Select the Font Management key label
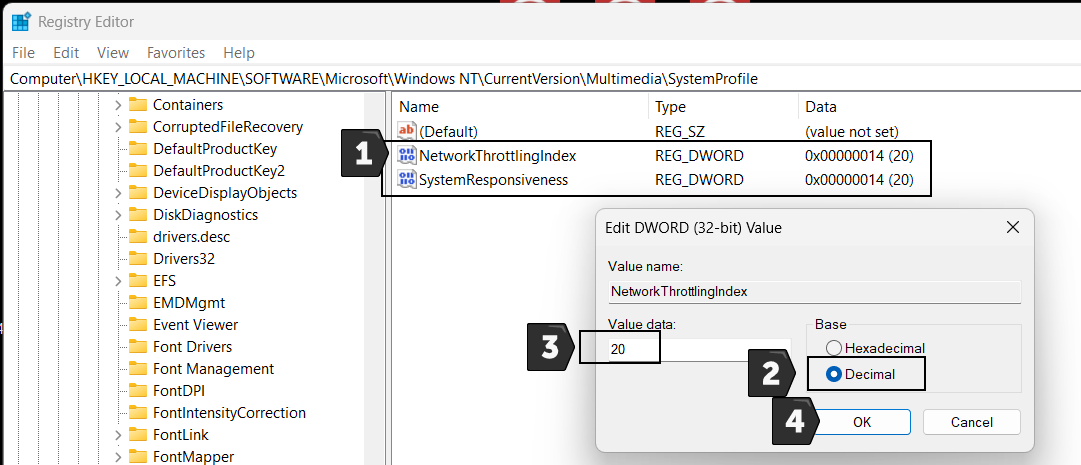This screenshot has height=465, width=1081. coord(213,369)
